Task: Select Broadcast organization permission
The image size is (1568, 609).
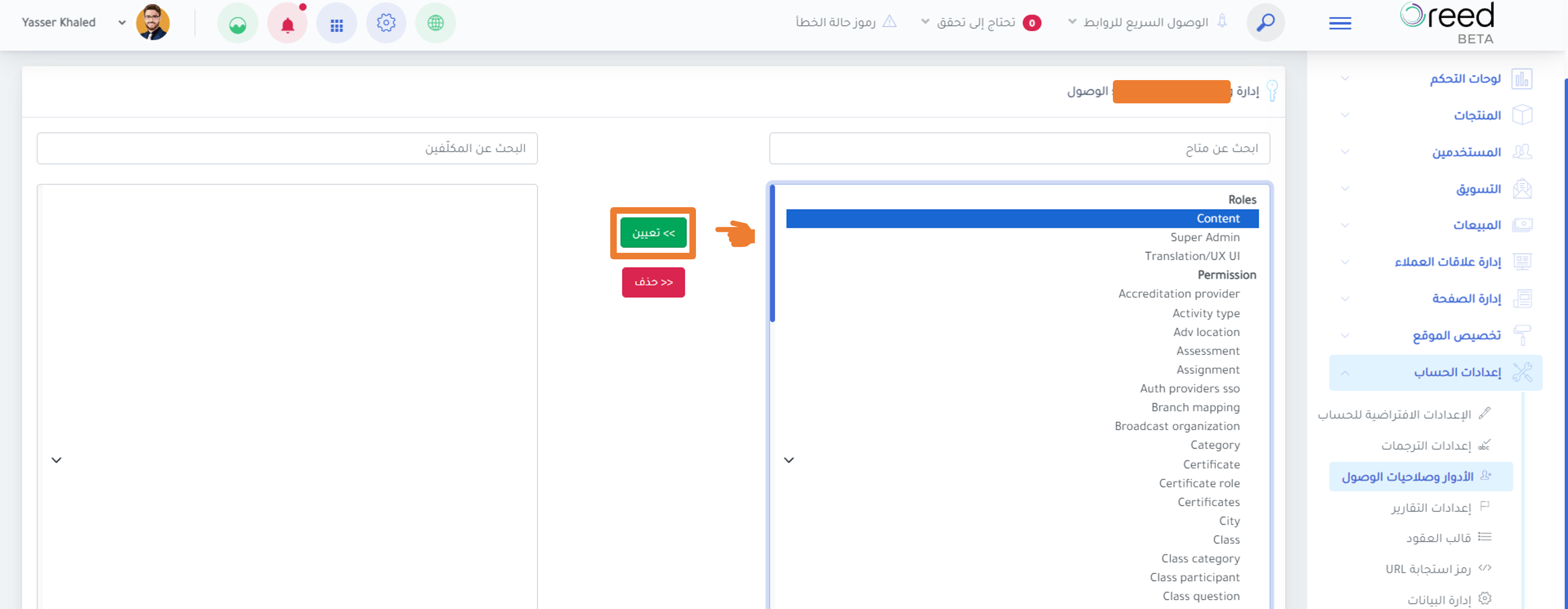Action: pos(1022,426)
